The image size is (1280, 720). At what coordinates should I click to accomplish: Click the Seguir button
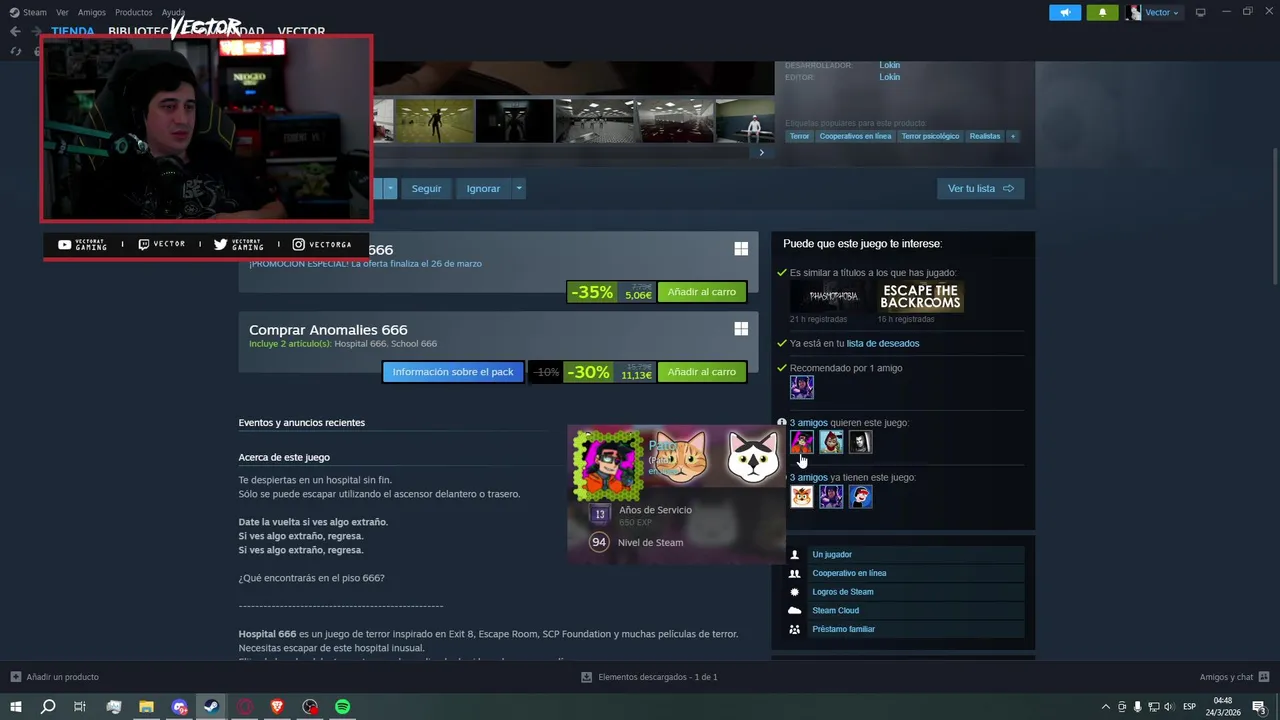426,188
